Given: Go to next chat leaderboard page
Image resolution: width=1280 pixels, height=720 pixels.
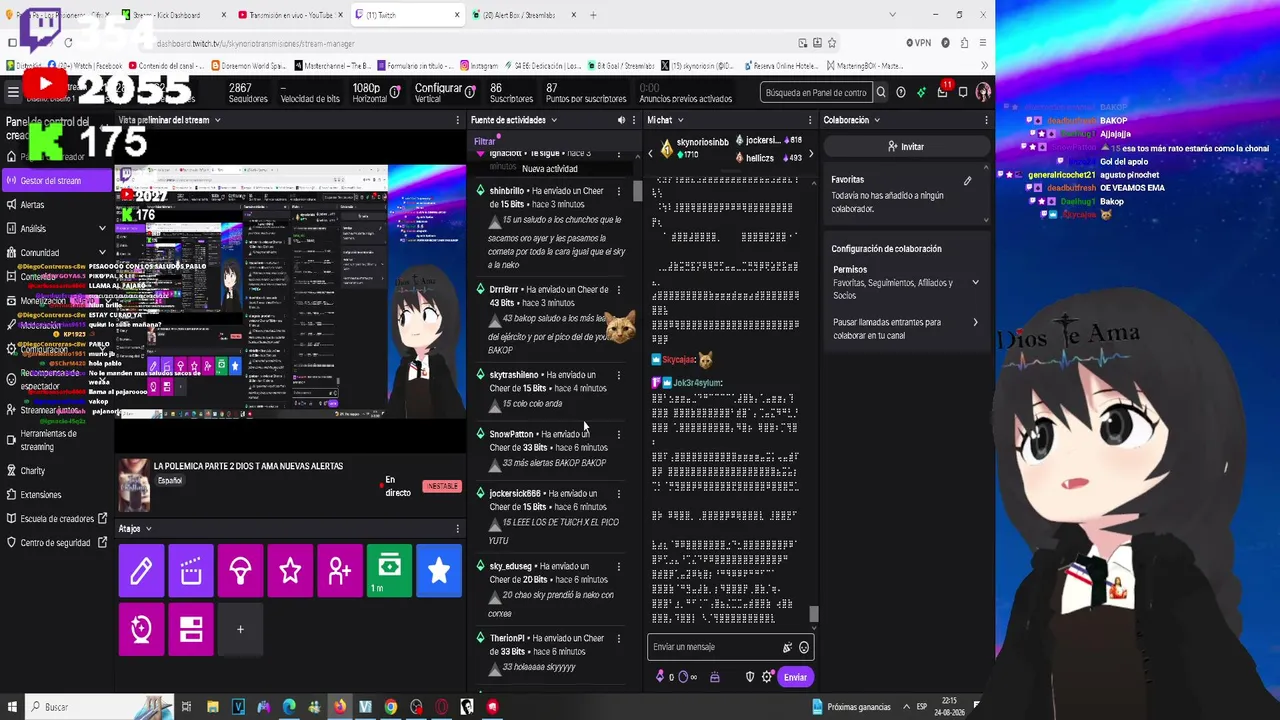Looking at the screenshot, I should pos(811,154).
